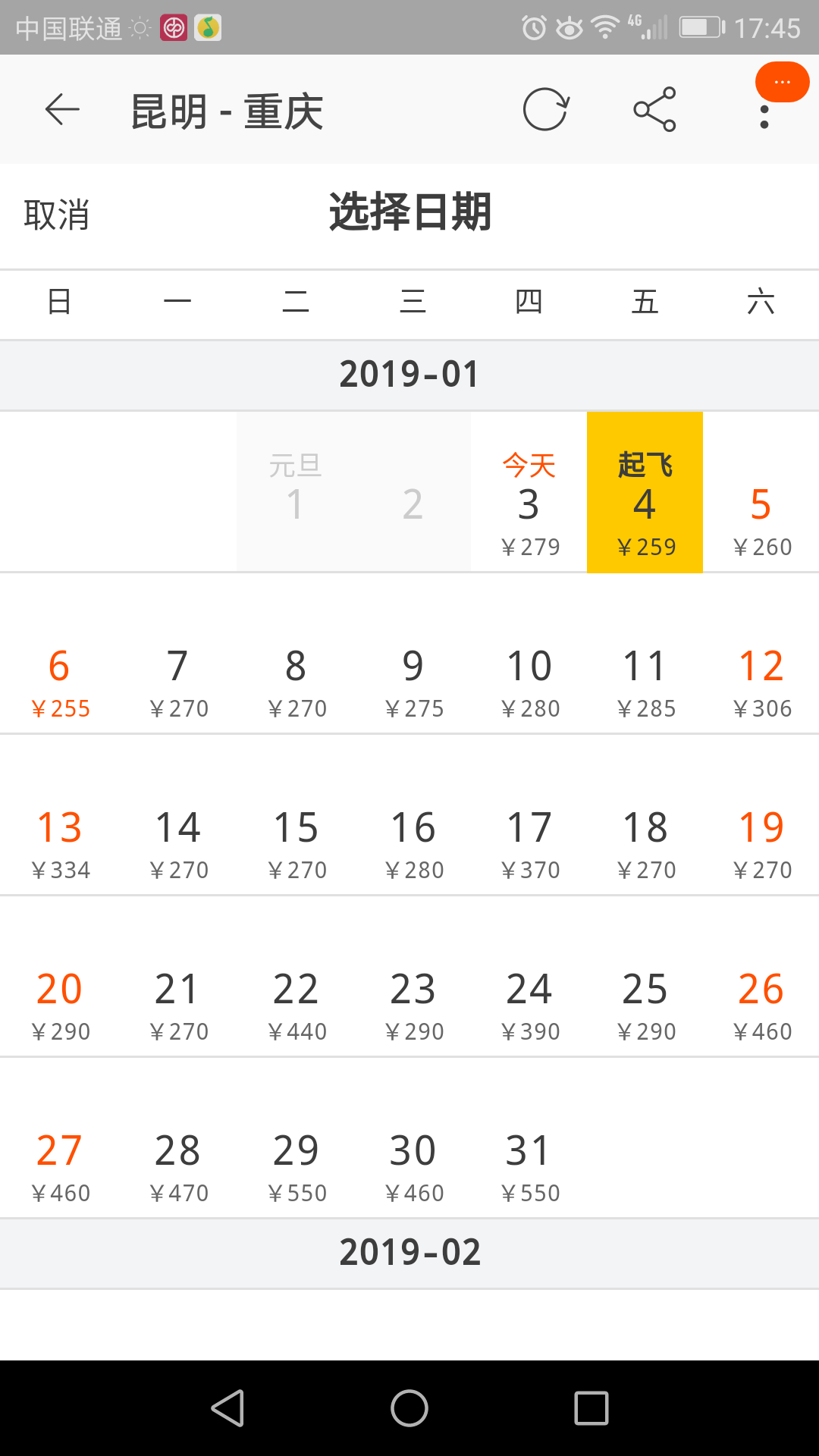This screenshot has height=1456, width=819.
Task: Tap Android back navigation button
Action: coord(227,1408)
